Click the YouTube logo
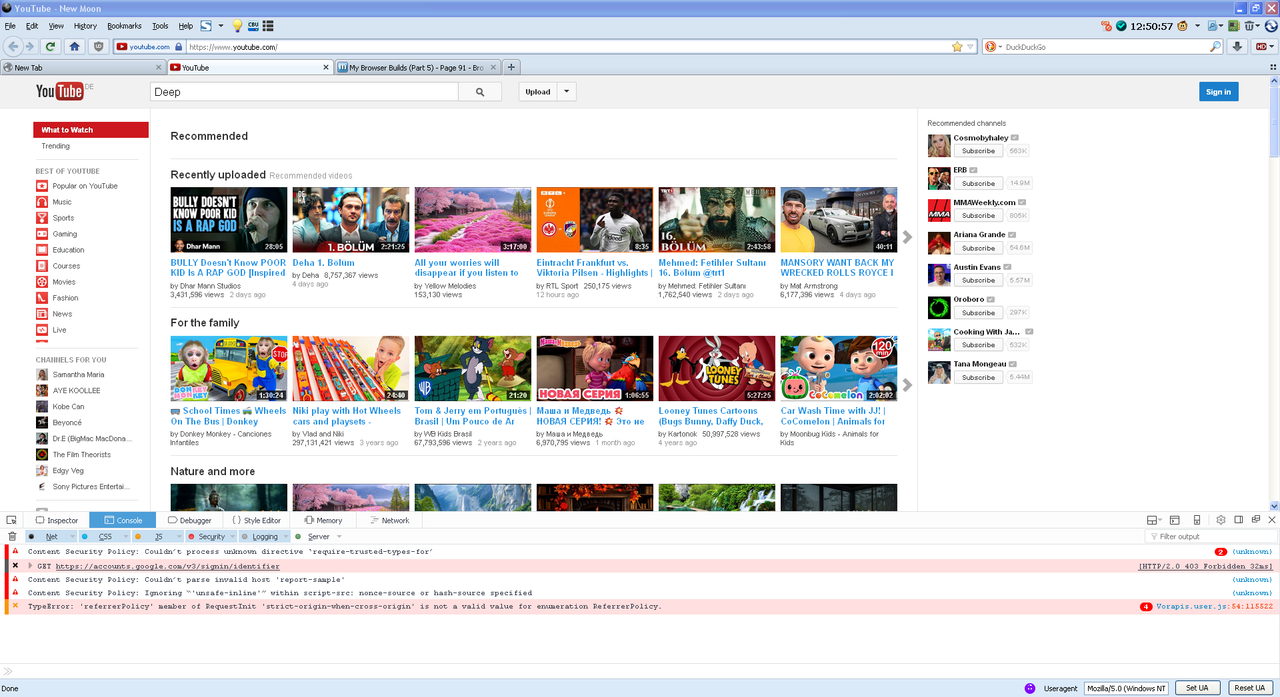The height and width of the screenshot is (697, 1280). 60,92
